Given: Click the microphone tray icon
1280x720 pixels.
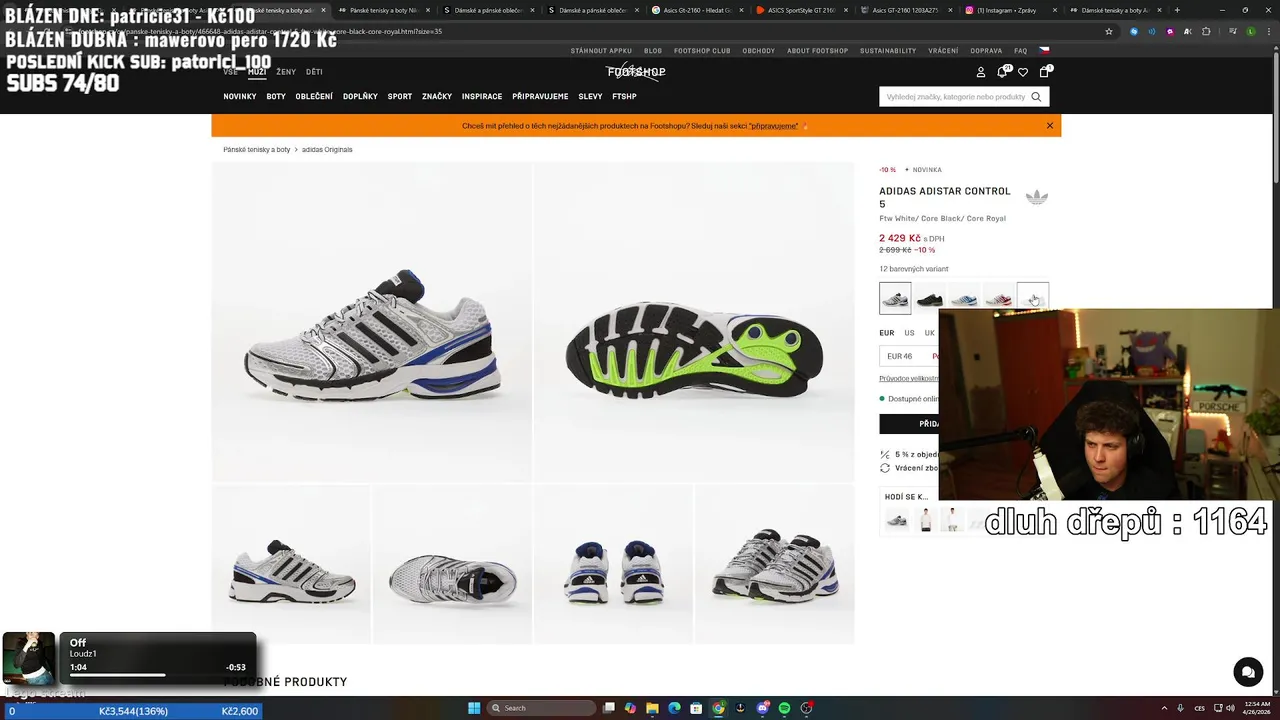Looking at the screenshot, I should 1180,708.
